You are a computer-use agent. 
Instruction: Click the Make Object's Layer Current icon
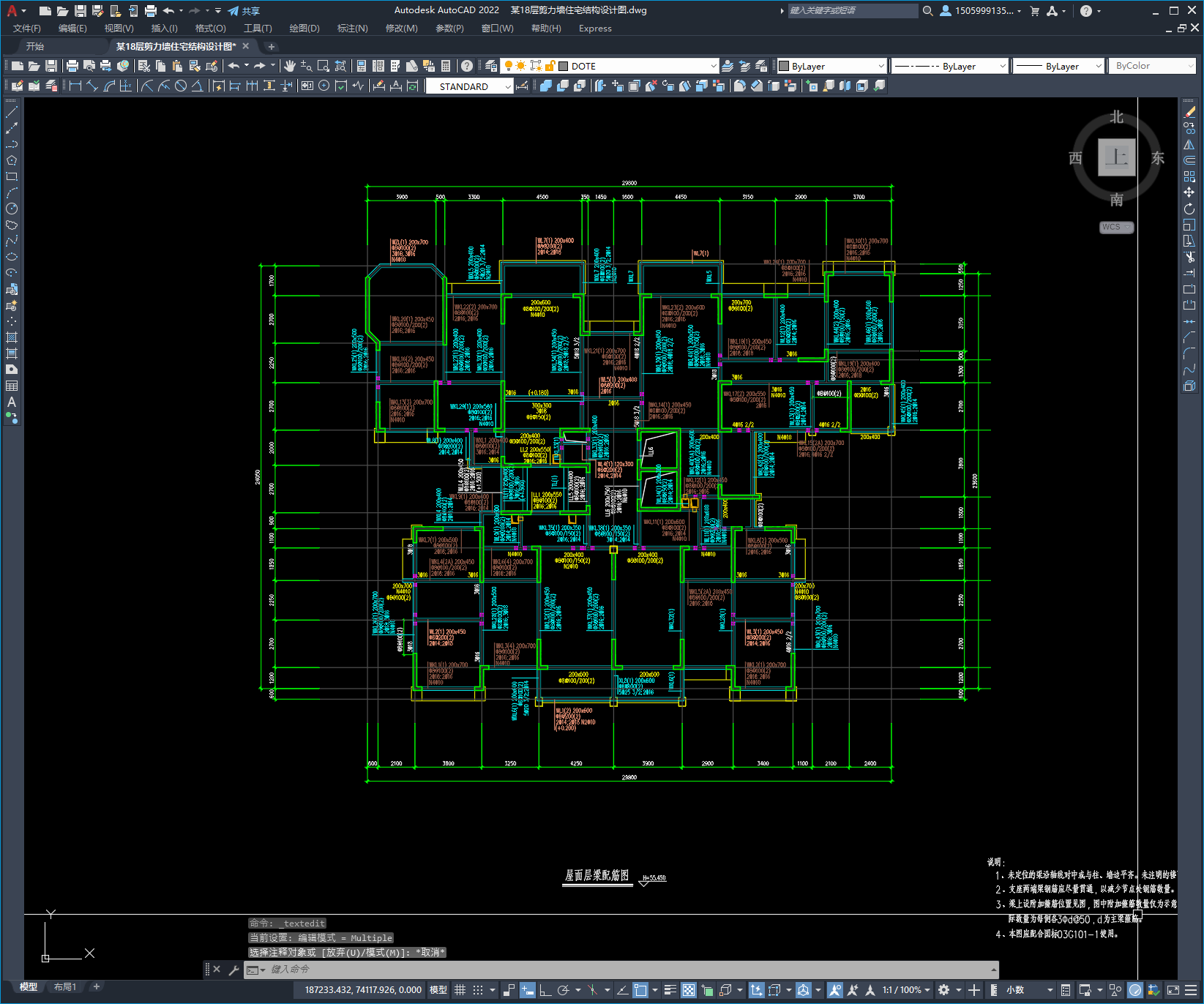coord(727,66)
